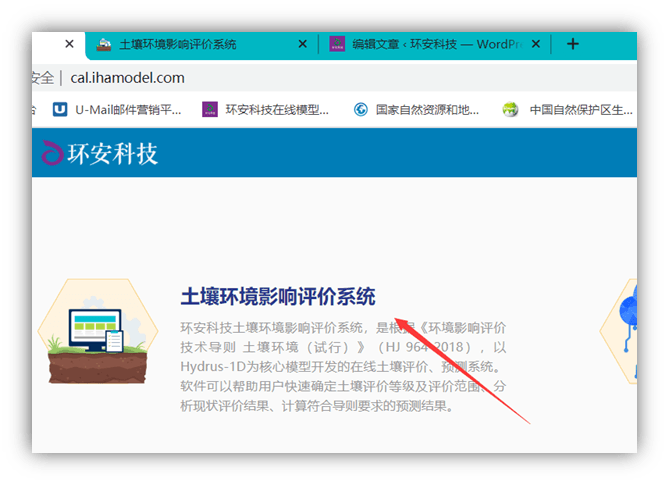669x485 pixels.
Task: Click the blue globe 国家自然资源 bookmark icon
Action: (361, 110)
